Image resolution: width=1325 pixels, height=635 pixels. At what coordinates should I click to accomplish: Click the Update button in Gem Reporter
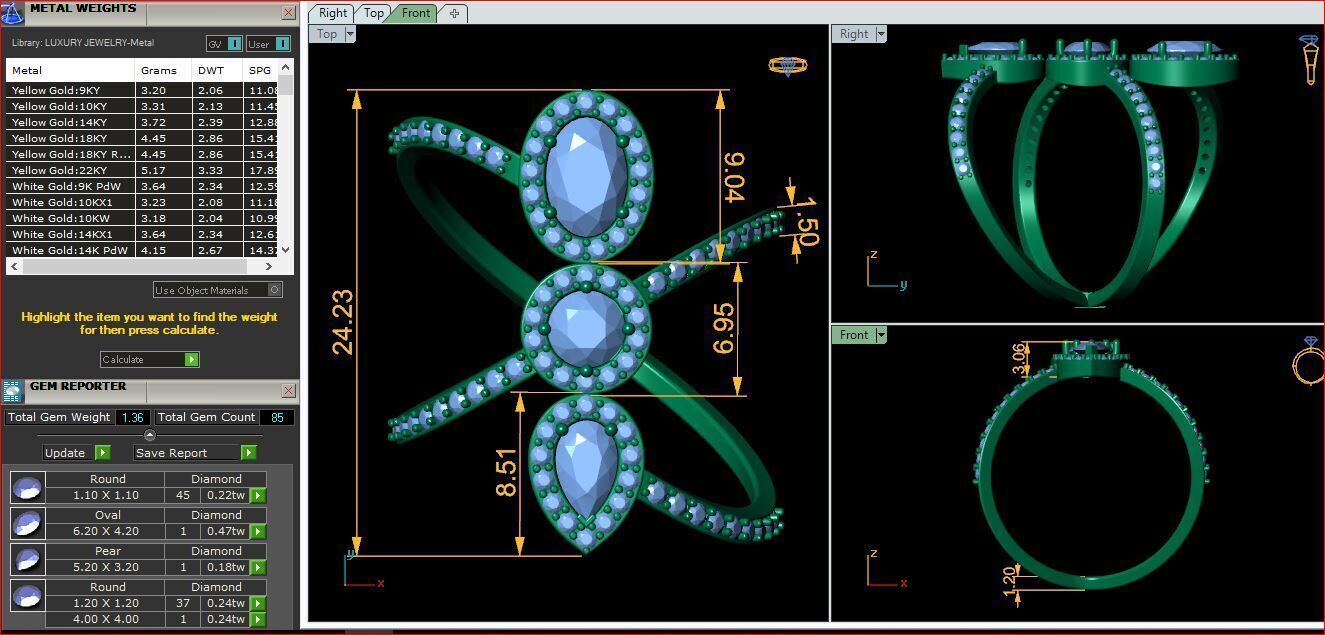click(76, 453)
